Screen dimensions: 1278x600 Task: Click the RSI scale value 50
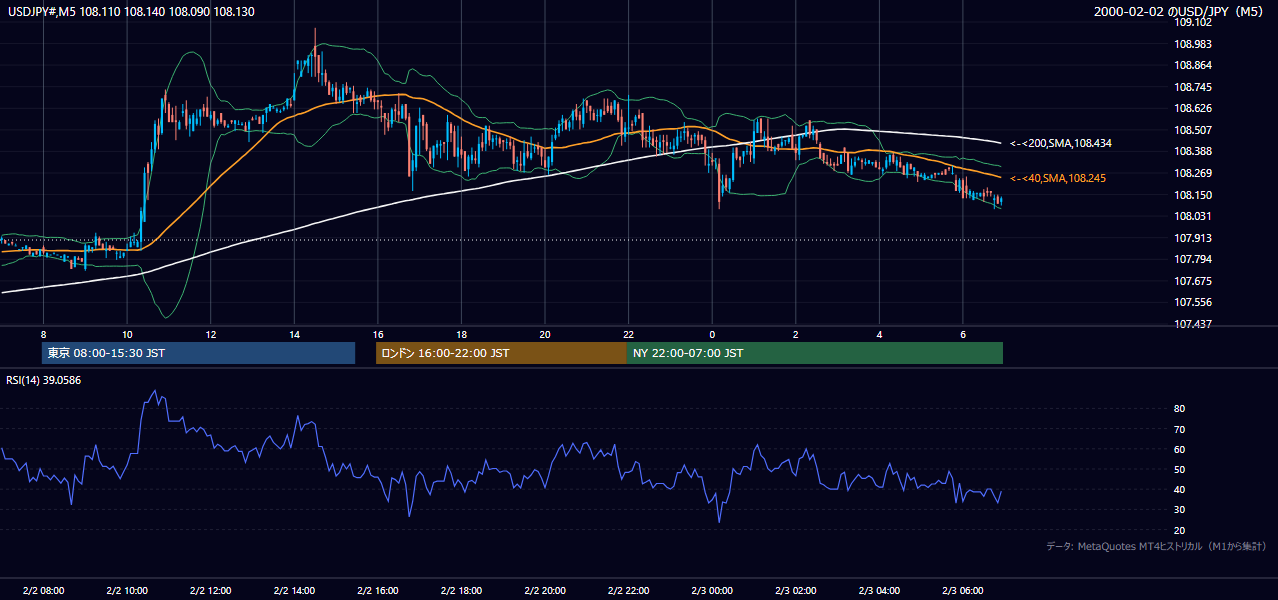[1180, 469]
